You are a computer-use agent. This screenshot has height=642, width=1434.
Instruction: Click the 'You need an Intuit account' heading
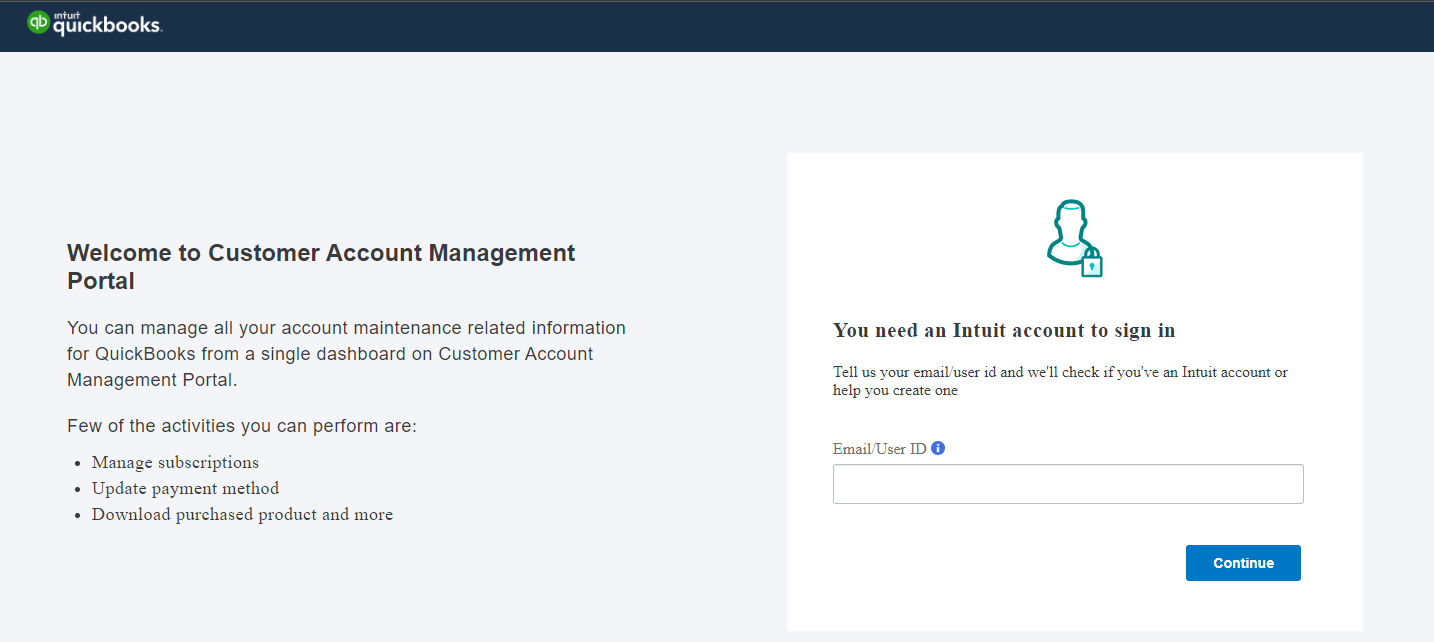coord(1004,330)
